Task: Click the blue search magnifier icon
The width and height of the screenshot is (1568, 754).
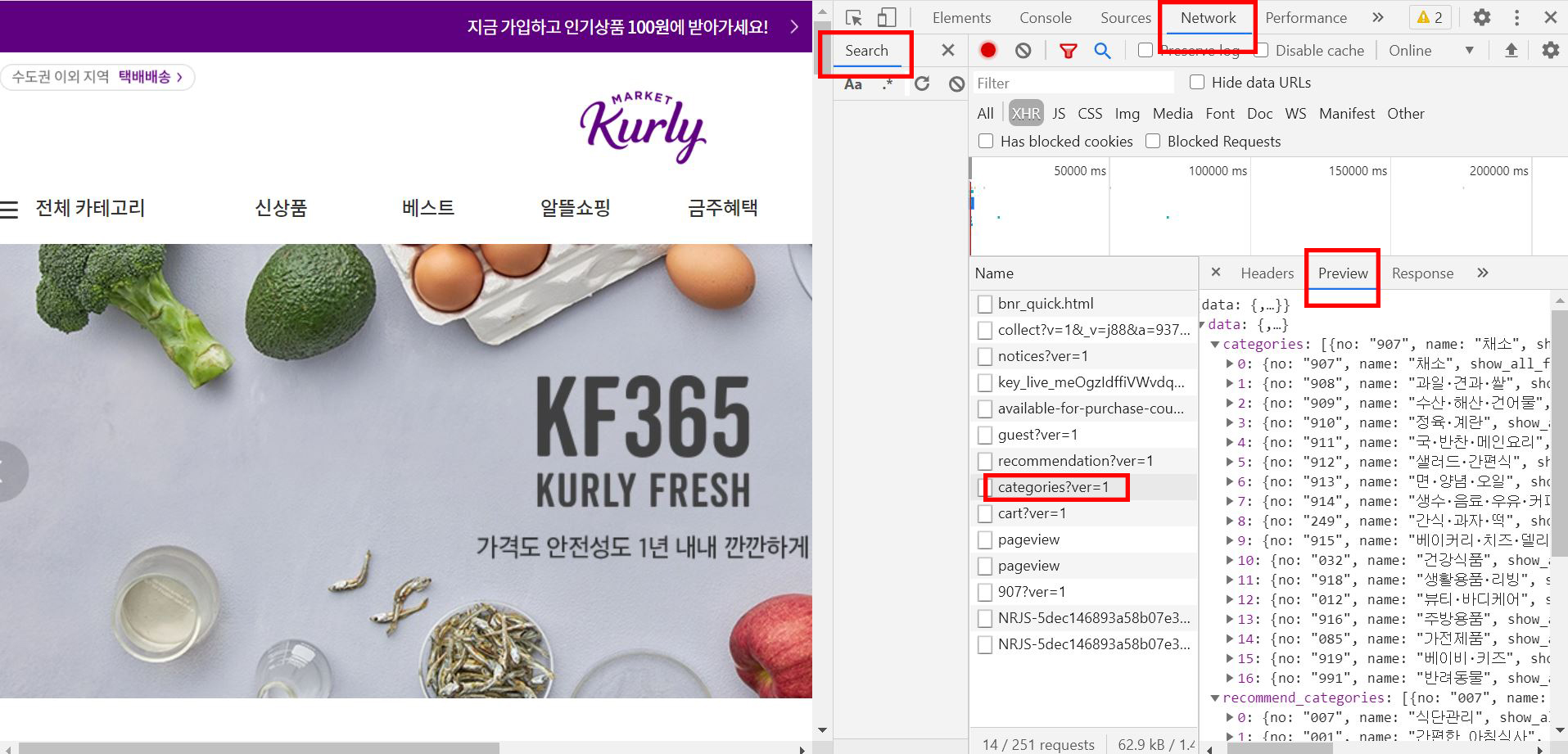Action: point(1103,51)
